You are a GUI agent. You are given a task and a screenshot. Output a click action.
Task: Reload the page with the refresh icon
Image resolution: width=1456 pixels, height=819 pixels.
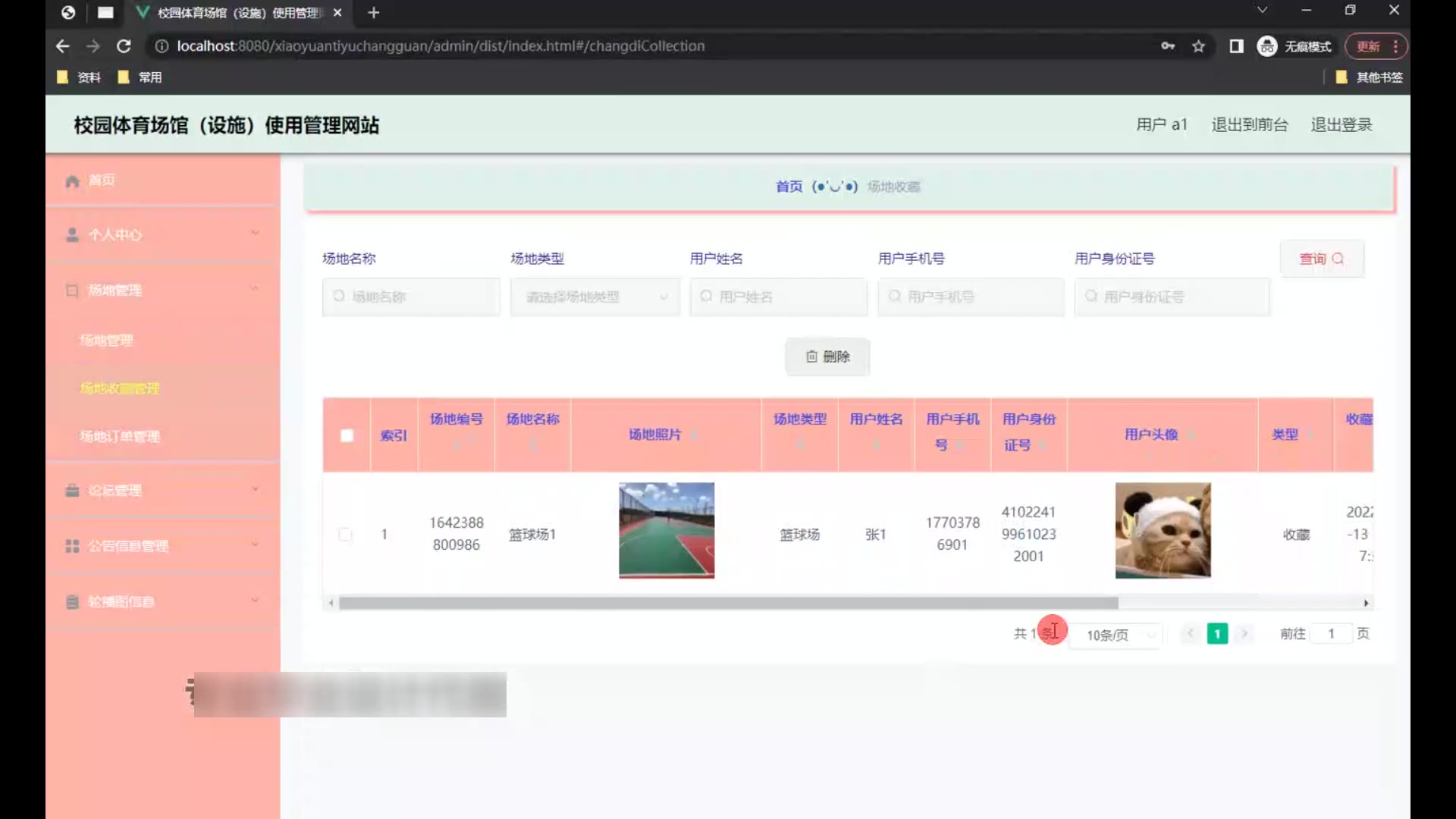click(x=124, y=46)
